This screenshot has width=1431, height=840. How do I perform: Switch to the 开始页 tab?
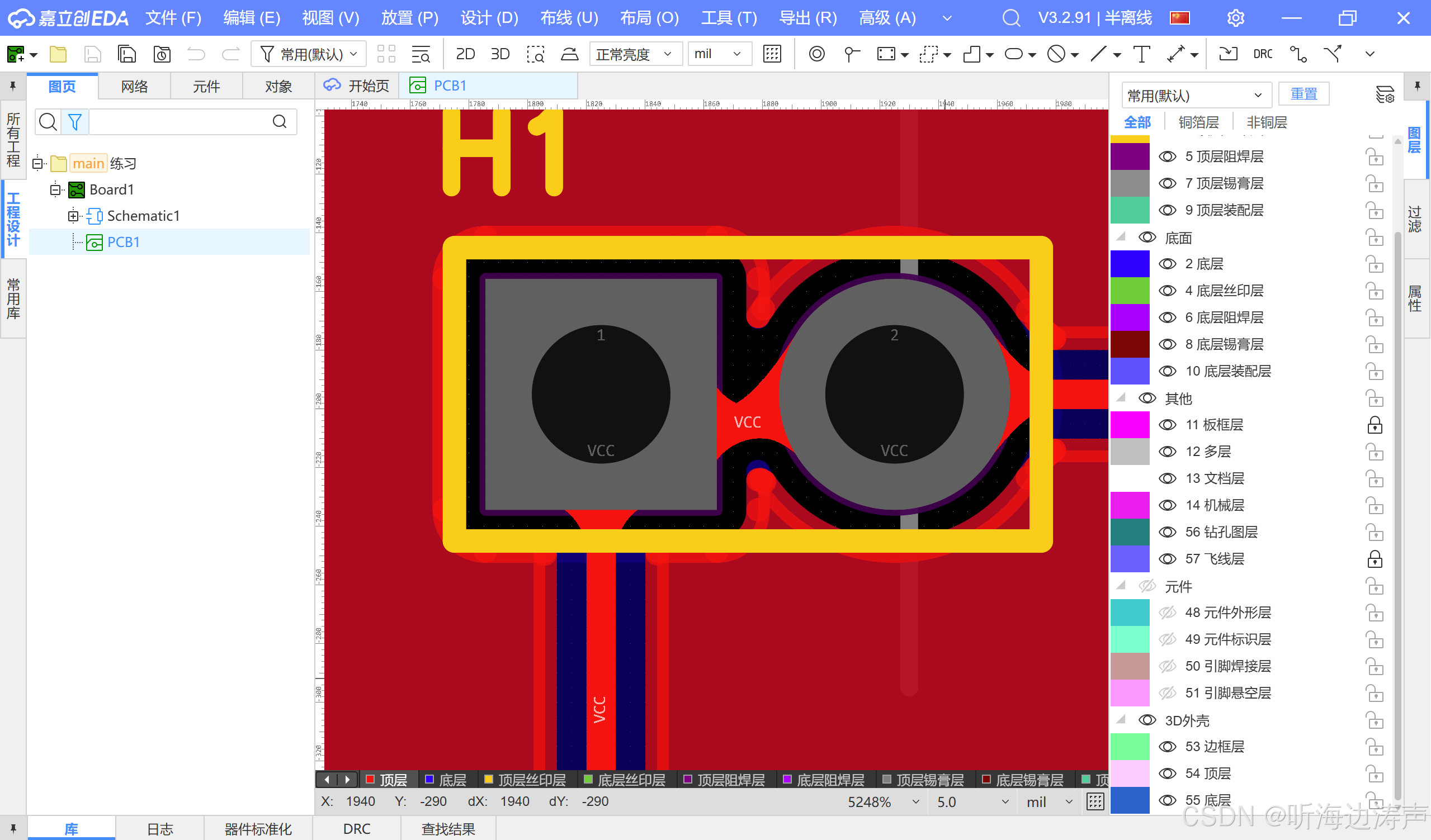pyautogui.click(x=357, y=86)
